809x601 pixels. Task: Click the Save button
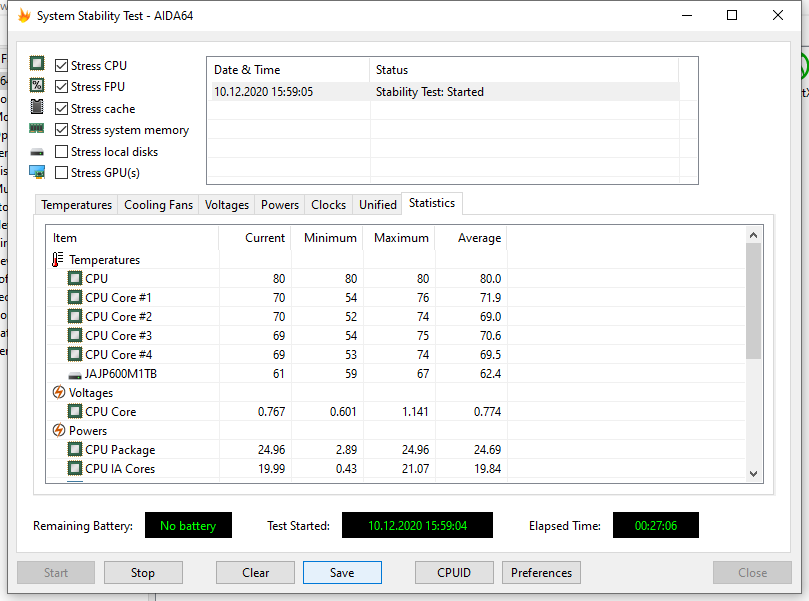click(x=342, y=573)
